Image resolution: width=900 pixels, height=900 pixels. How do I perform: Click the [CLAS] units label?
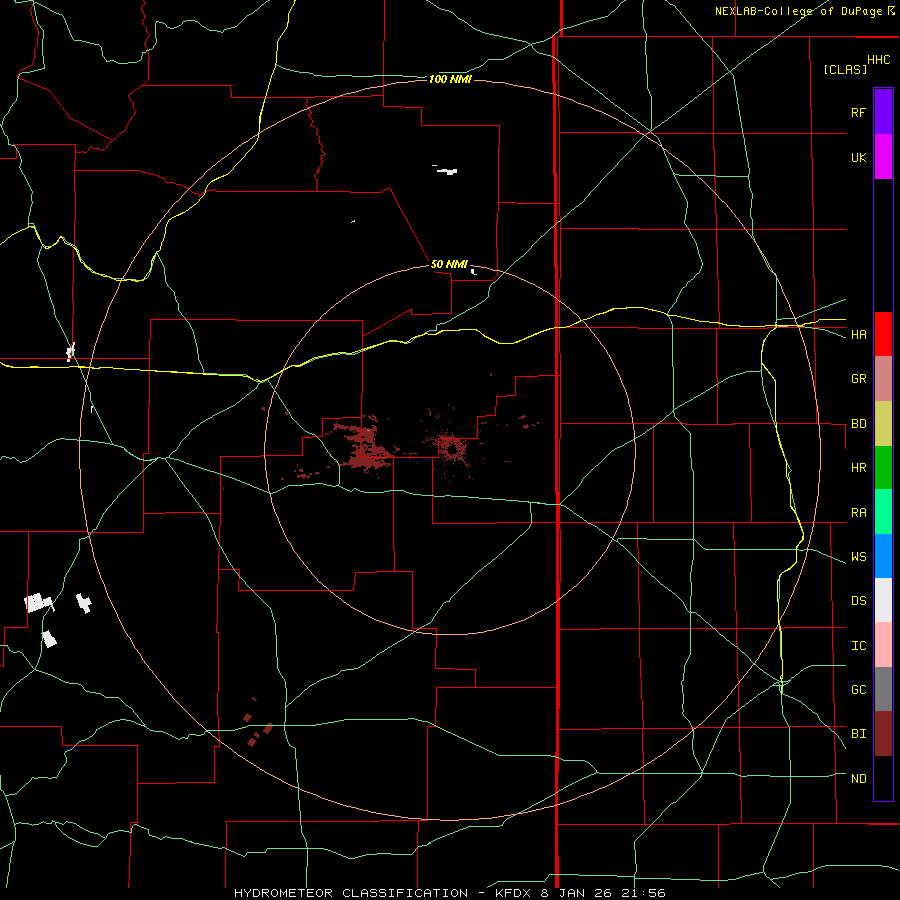pos(845,69)
